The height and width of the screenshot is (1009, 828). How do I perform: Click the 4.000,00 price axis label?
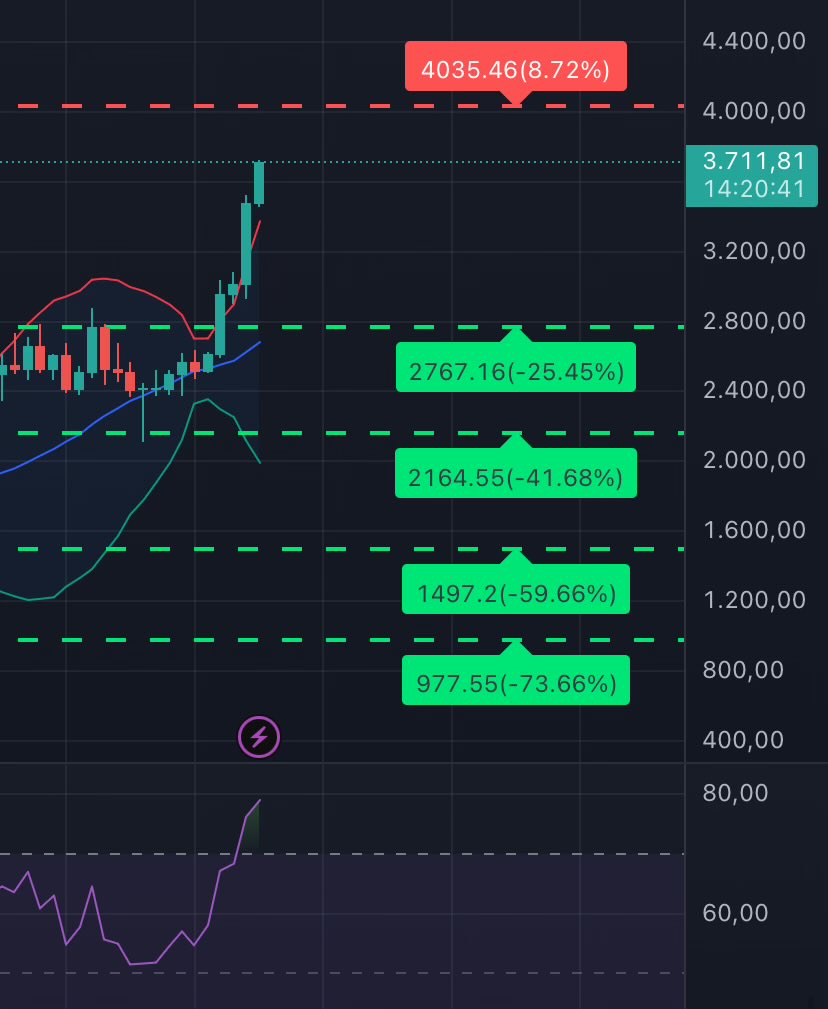[x=754, y=111]
